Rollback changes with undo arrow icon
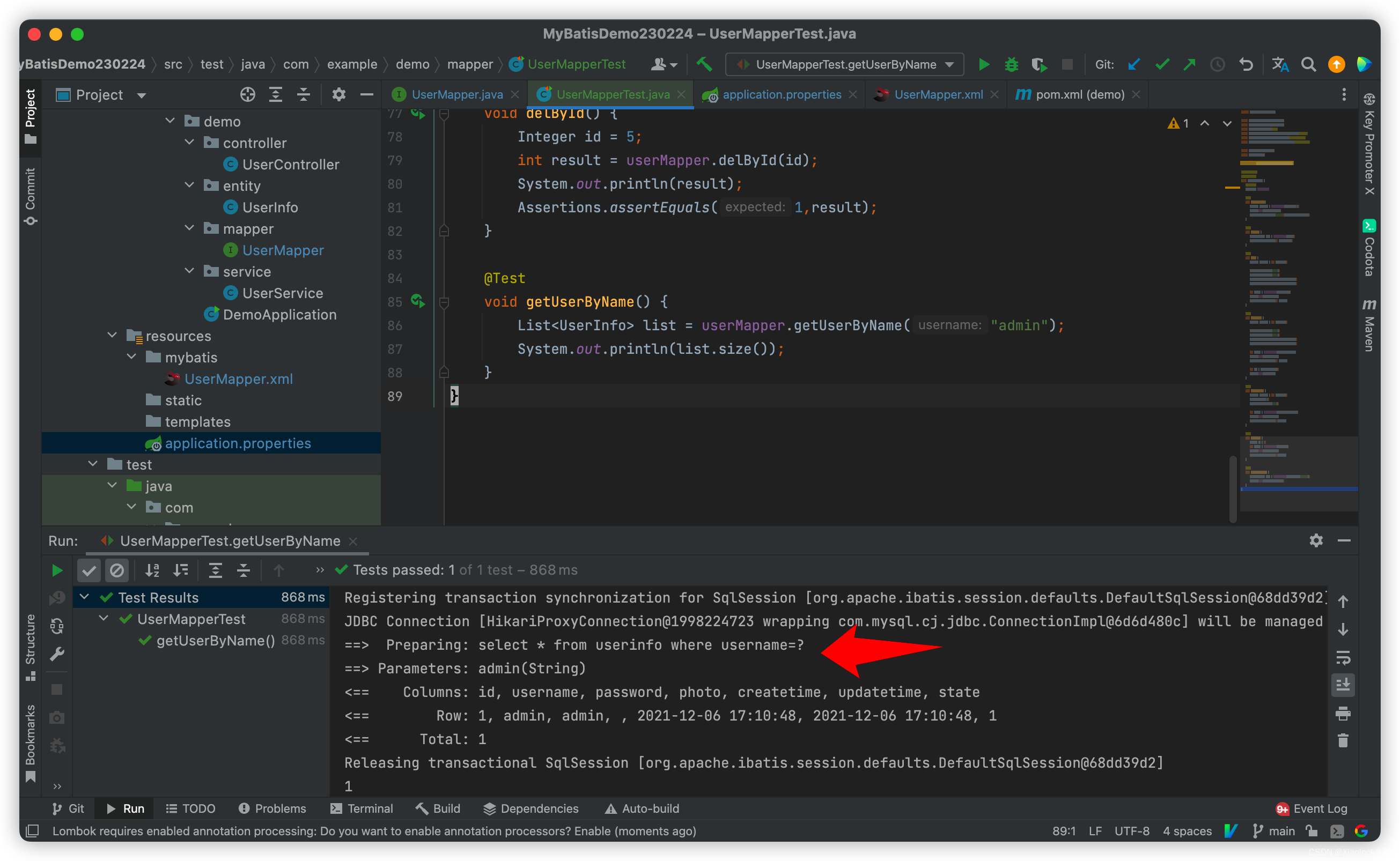 (x=1246, y=64)
